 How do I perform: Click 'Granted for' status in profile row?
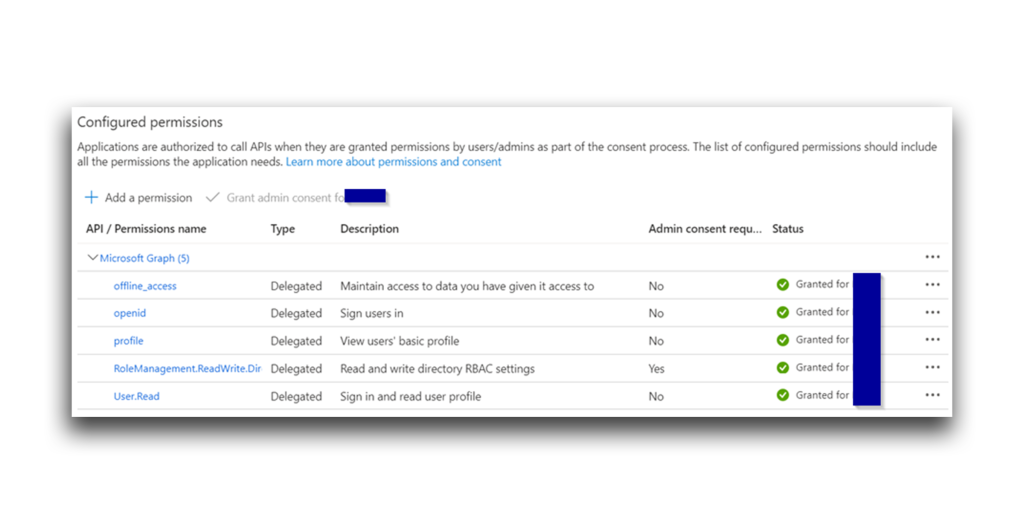[822, 339]
